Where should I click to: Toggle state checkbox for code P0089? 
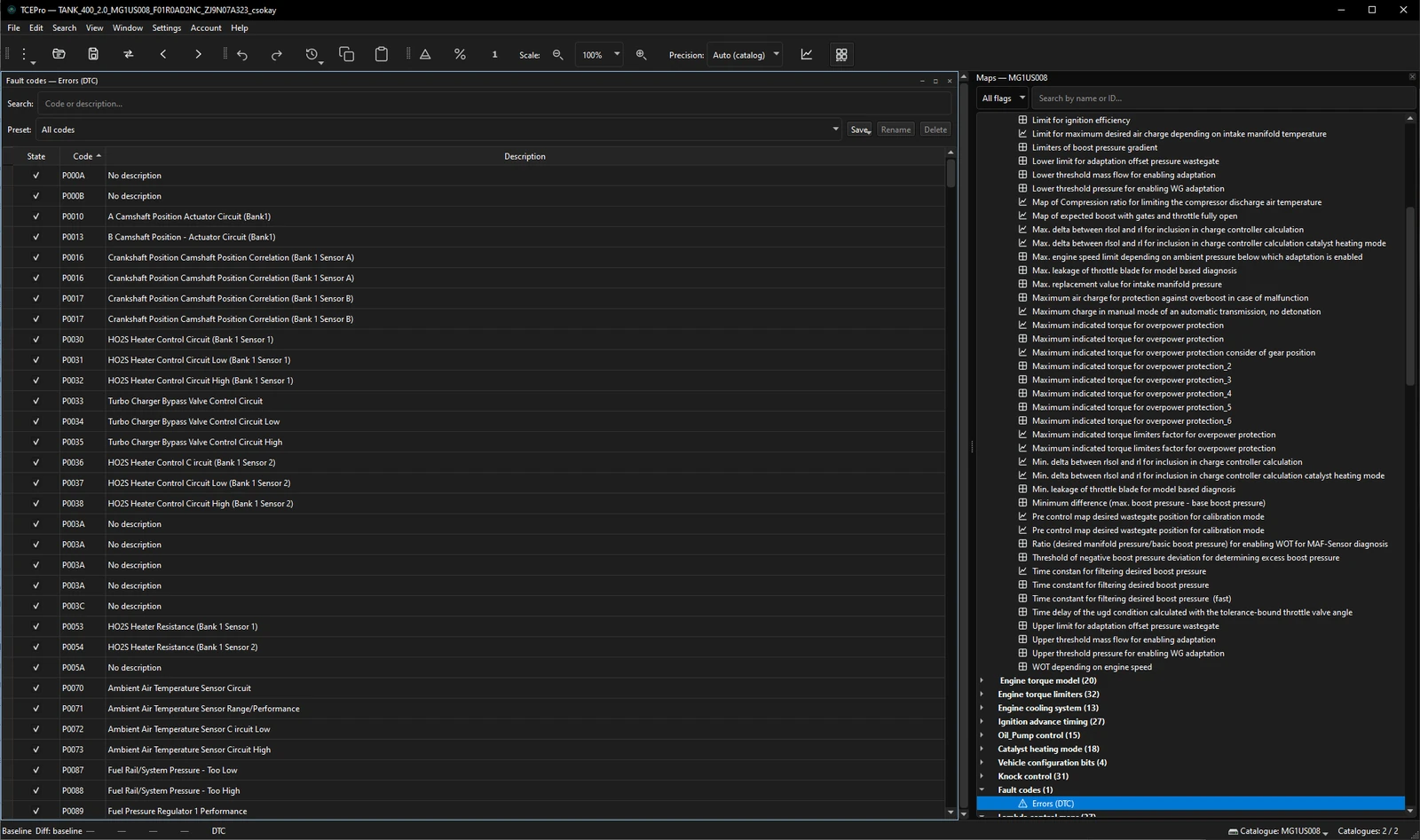(36, 811)
